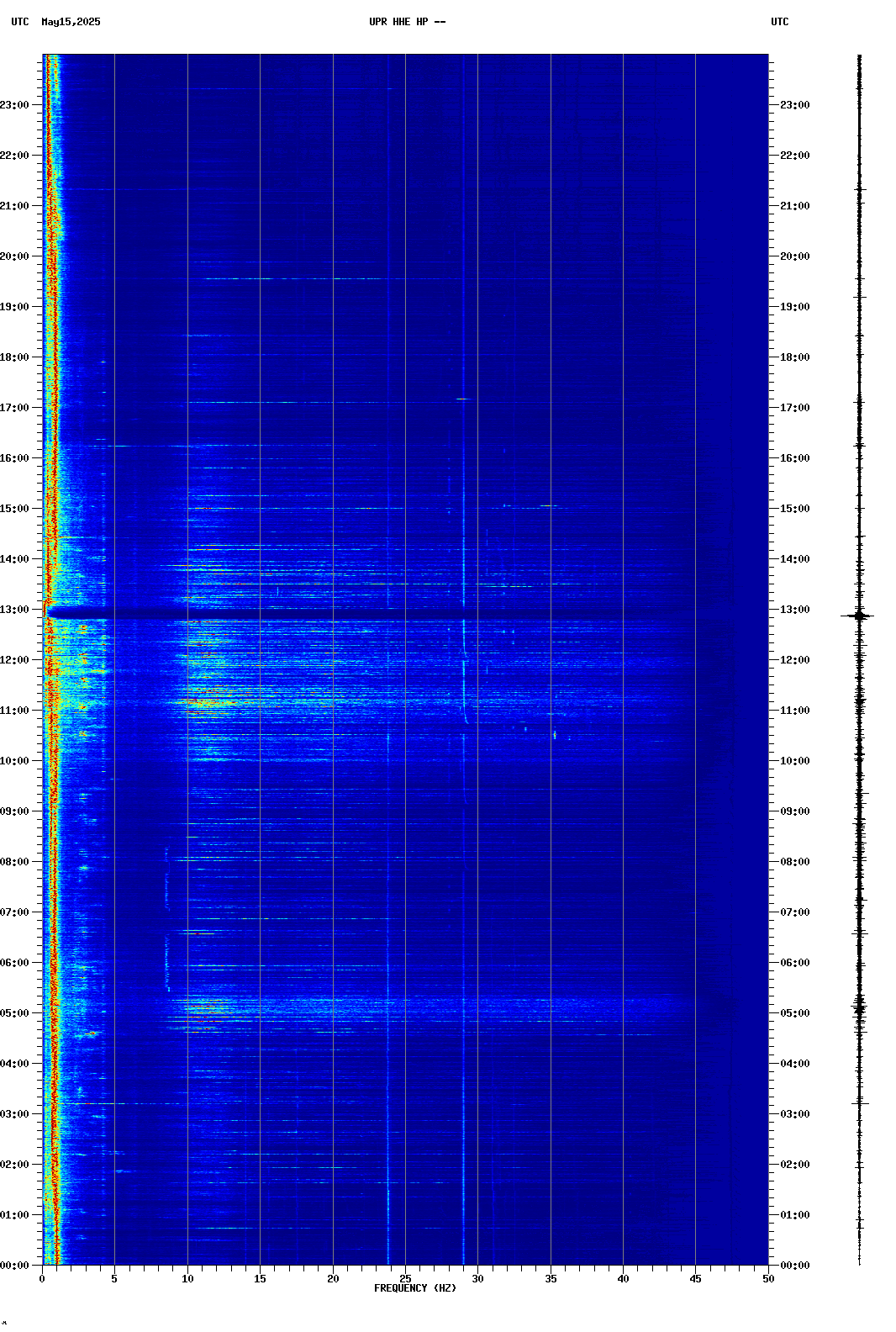This screenshot has height=1332, width=896.
Task: Click the UPR HHE HP station title
Action: (398, 22)
